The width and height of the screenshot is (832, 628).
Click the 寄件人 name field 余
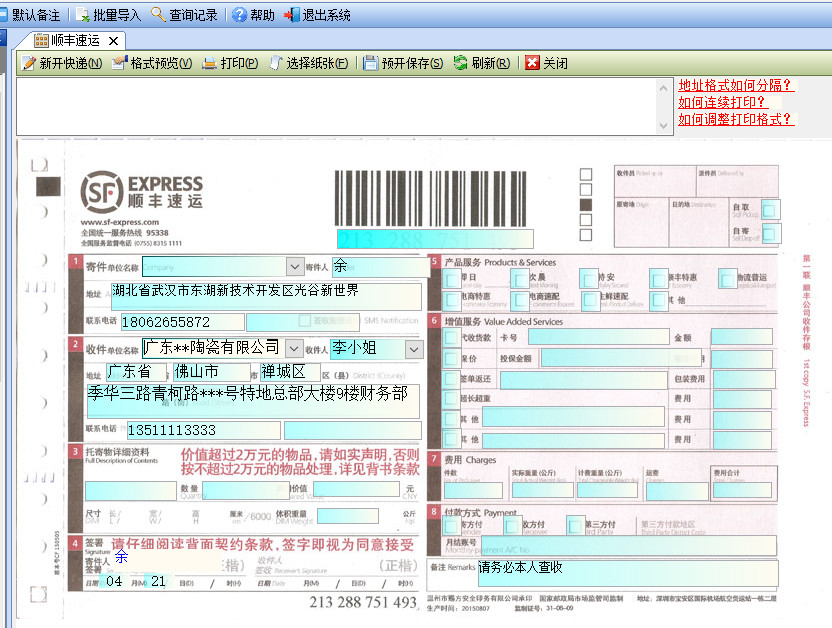pyautogui.click(x=381, y=267)
